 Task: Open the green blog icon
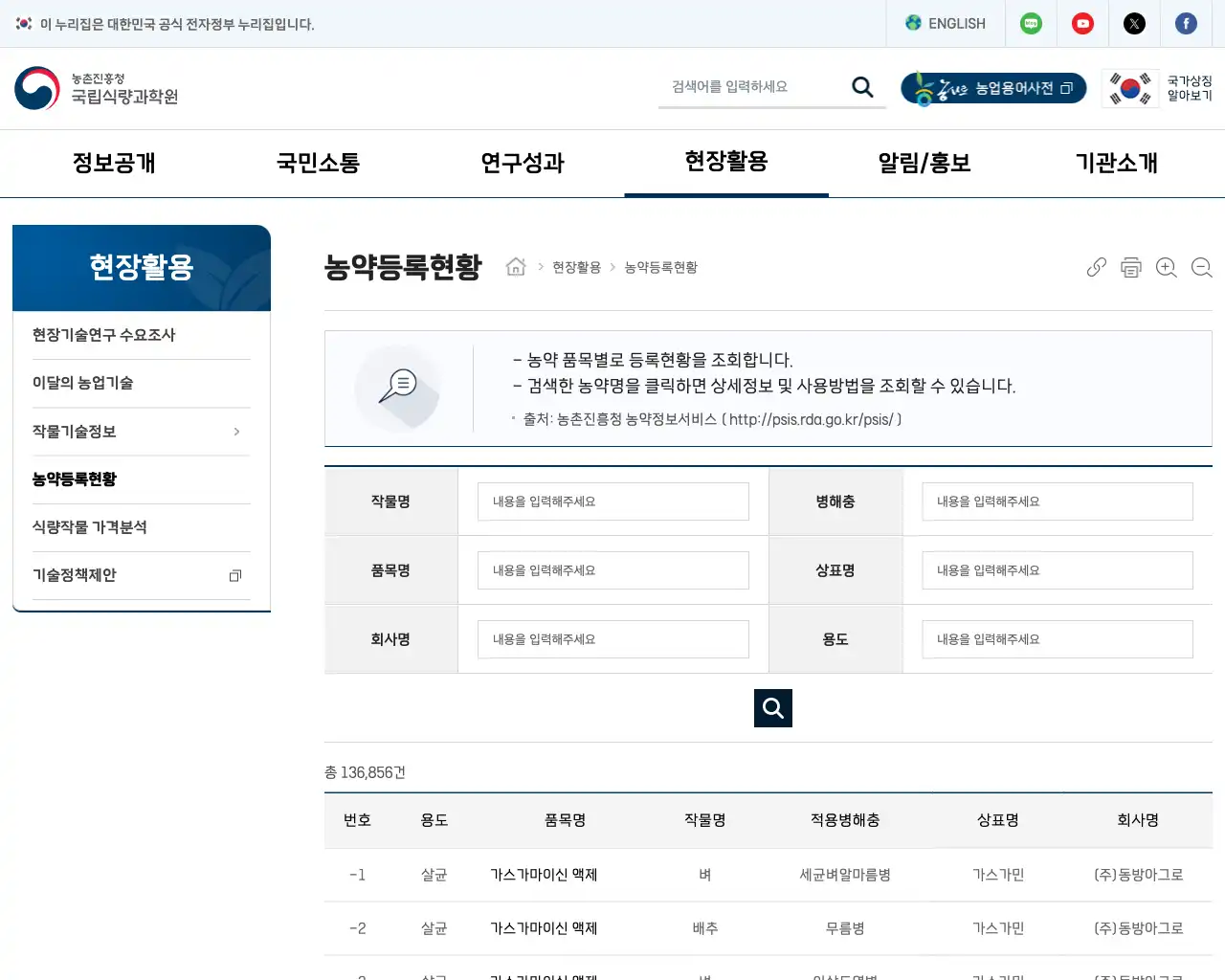(1031, 23)
